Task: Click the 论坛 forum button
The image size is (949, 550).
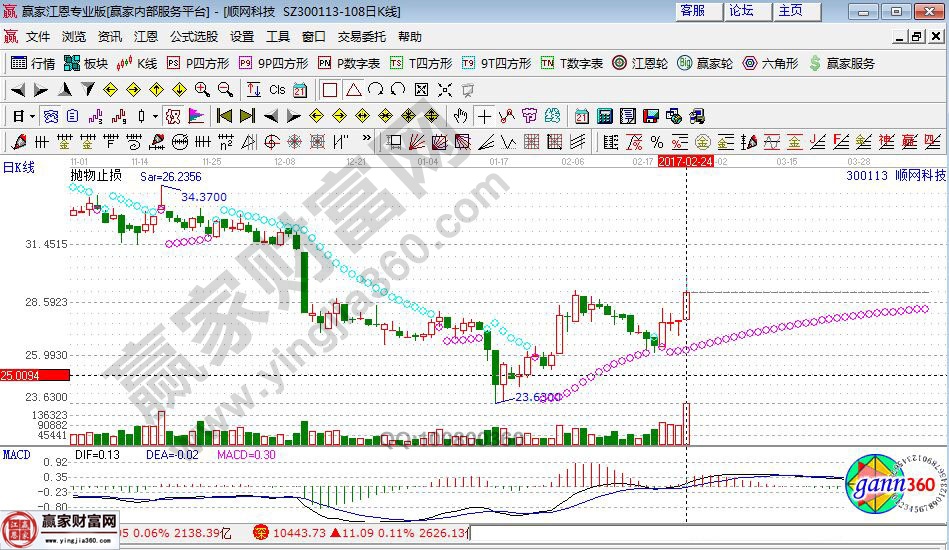Action: 741,11
